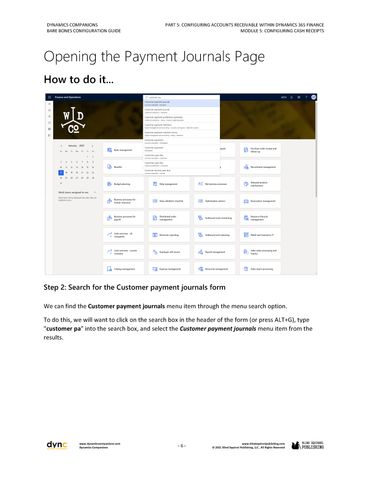Choose Customer payment retention terms result
Image resolution: width=371 pixels, height=480 pixels.
pos(181,134)
